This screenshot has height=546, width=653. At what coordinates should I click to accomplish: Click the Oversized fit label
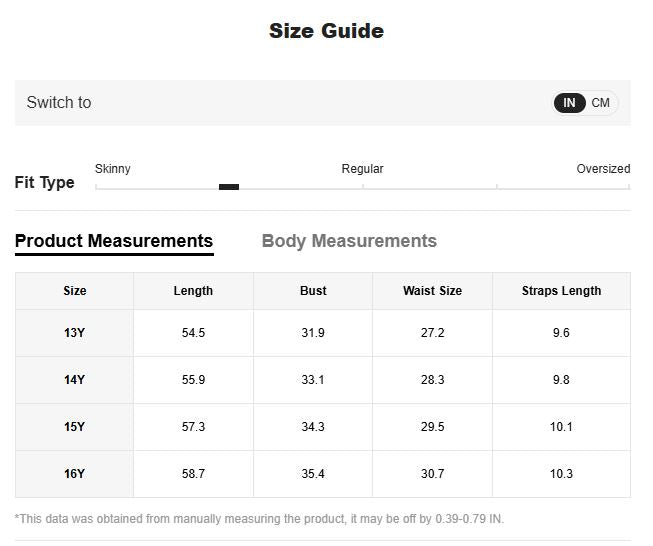[603, 169]
